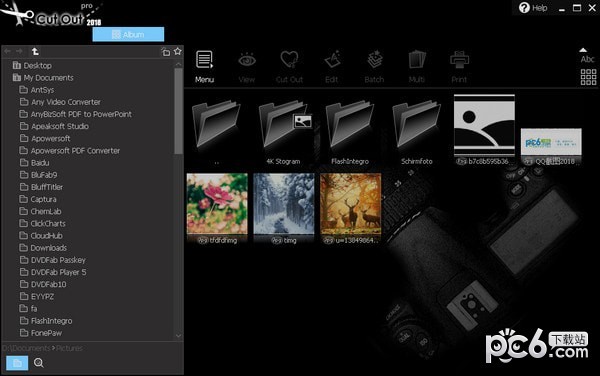This screenshot has height=376, width=600.
Task: Click the Print printer icon
Action: point(459,66)
